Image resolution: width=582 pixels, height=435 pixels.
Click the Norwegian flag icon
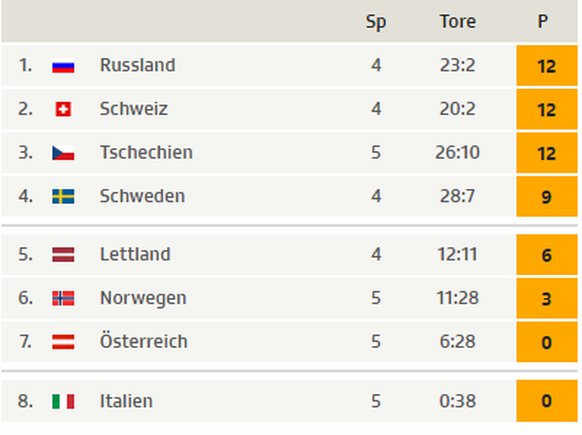tap(63, 298)
